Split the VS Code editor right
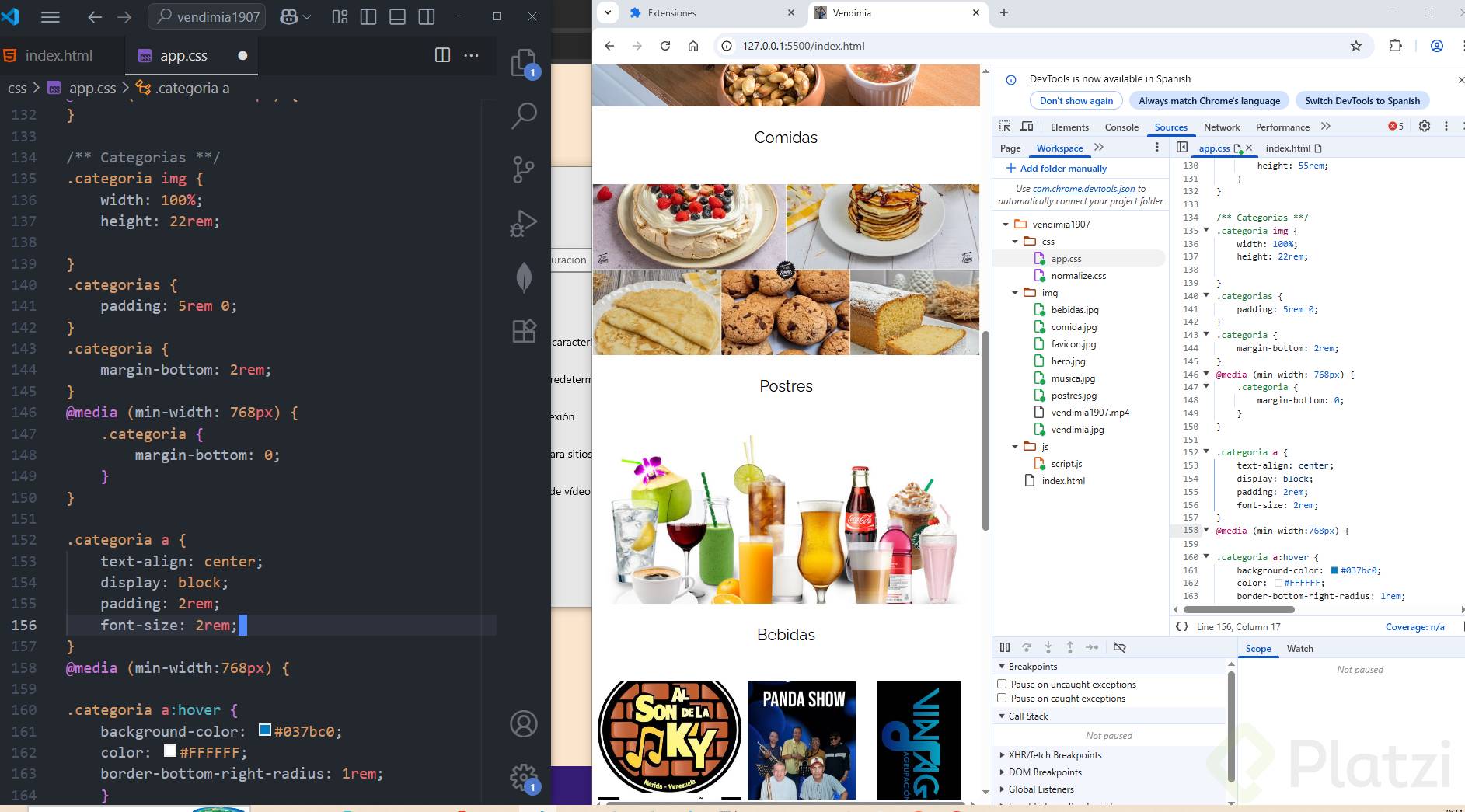Viewport: 1465px width, 812px height. click(x=442, y=55)
